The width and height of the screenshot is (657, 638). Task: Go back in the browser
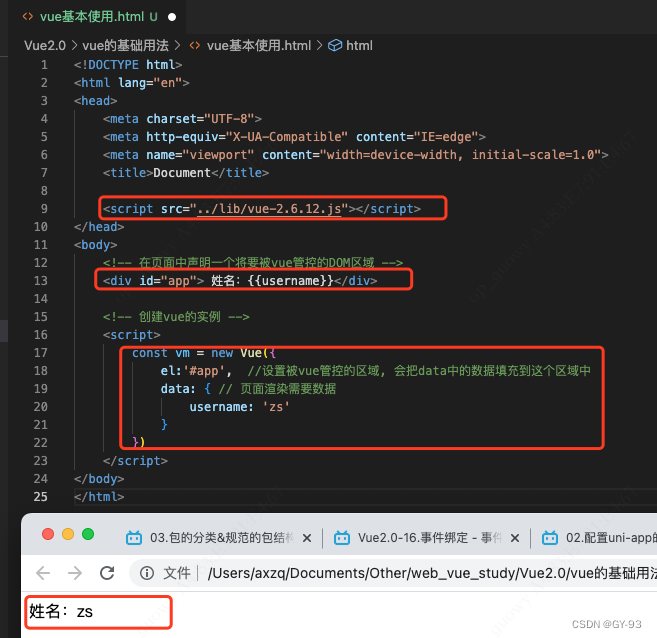[x=43, y=573]
